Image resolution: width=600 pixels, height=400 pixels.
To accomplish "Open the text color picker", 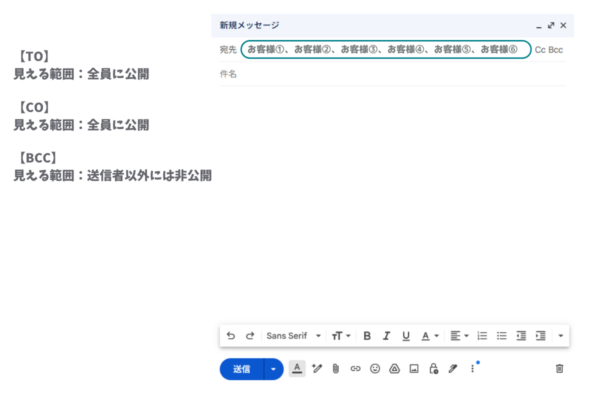I will point(430,336).
